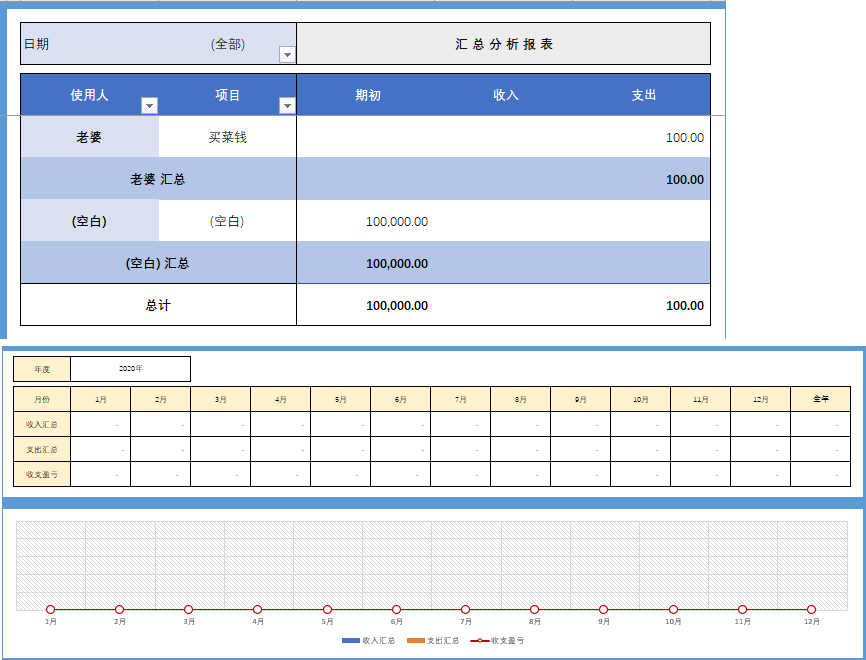Click the (全部) date filter value
This screenshot has width=866, height=660.
point(228,44)
